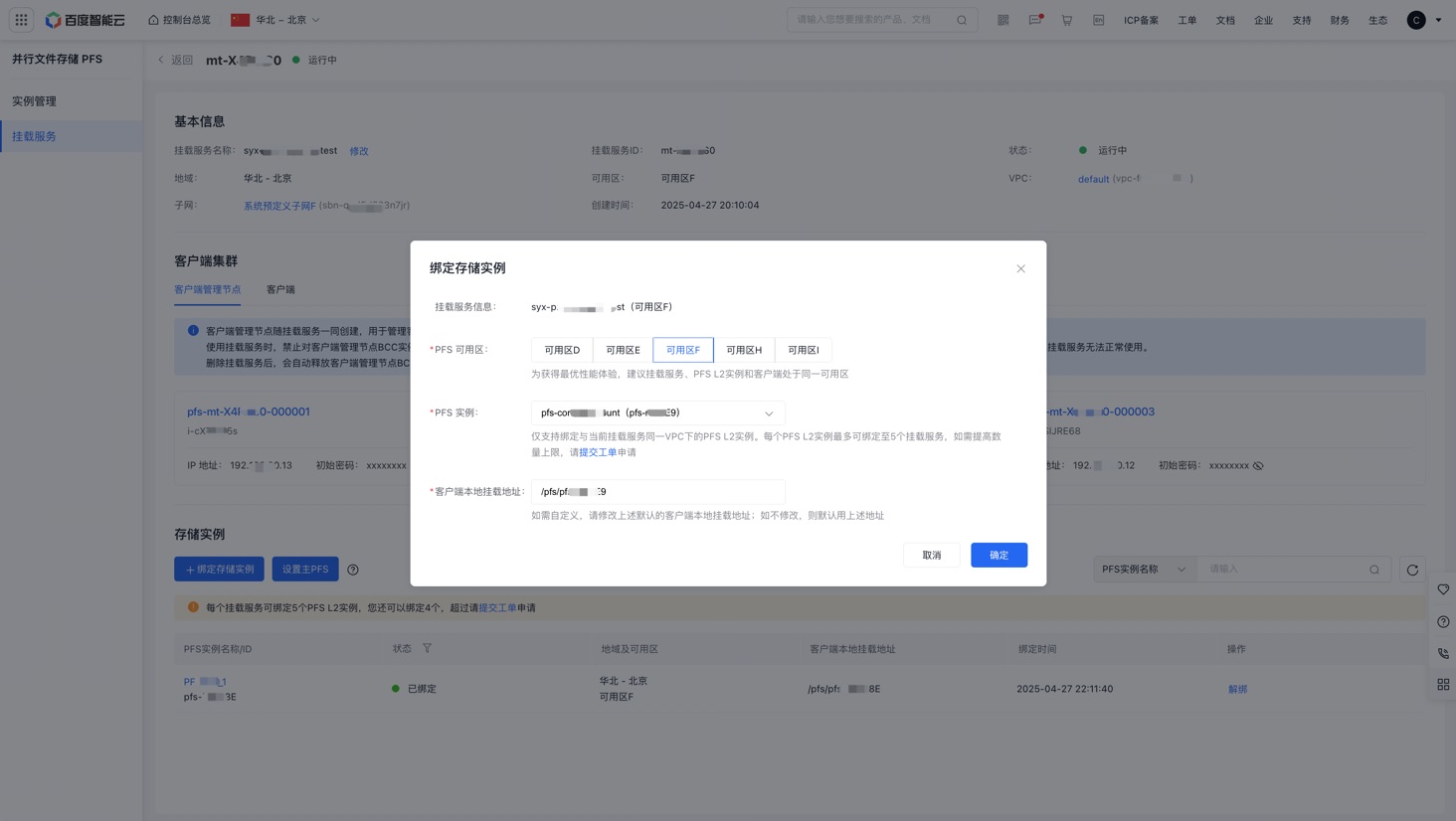The height and width of the screenshot is (821, 1456).
Task: Open 实例管理 in the sidebar
Action: click(35, 101)
